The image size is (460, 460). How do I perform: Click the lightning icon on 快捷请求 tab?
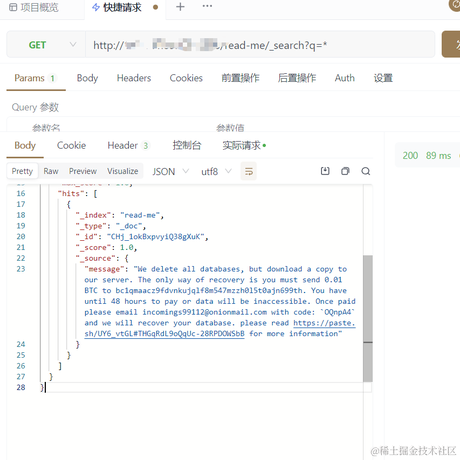click(x=96, y=7)
